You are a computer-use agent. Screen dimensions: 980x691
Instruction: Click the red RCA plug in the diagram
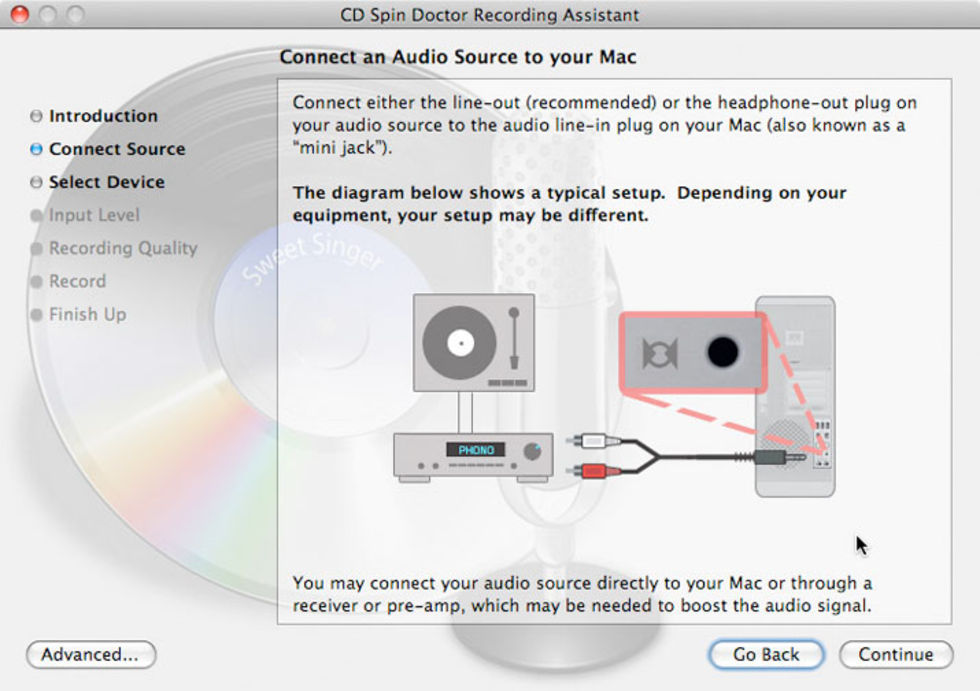point(591,470)
